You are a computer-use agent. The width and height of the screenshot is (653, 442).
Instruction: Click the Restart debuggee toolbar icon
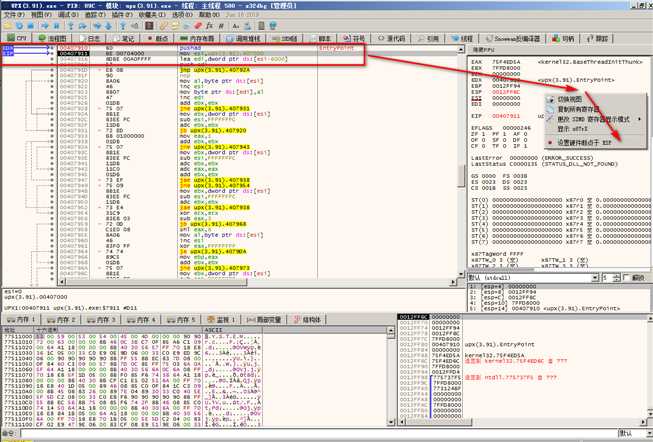(x=19, y=26)
